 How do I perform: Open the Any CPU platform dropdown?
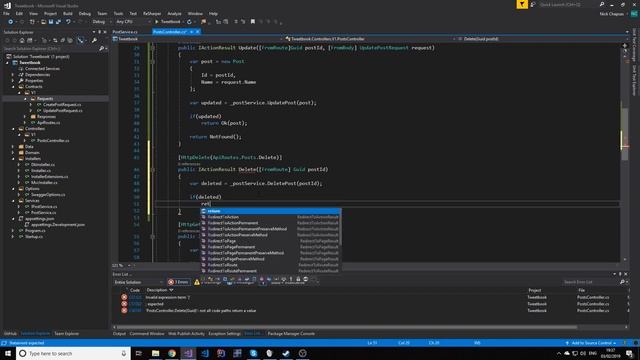click(133, 22)
